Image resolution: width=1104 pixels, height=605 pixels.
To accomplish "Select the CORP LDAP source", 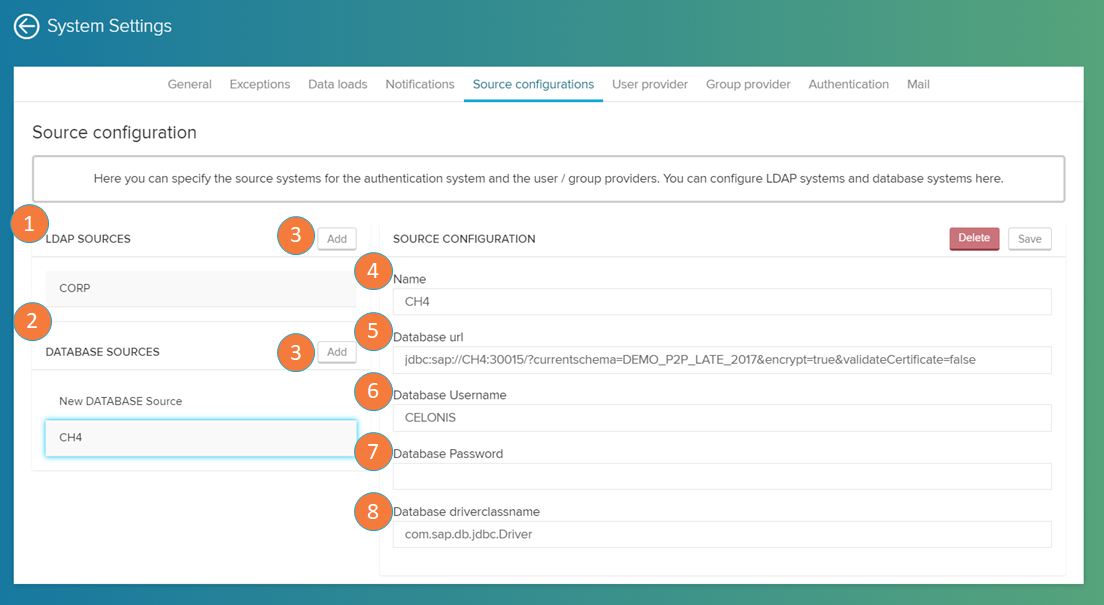I will [x=200, y=288].
